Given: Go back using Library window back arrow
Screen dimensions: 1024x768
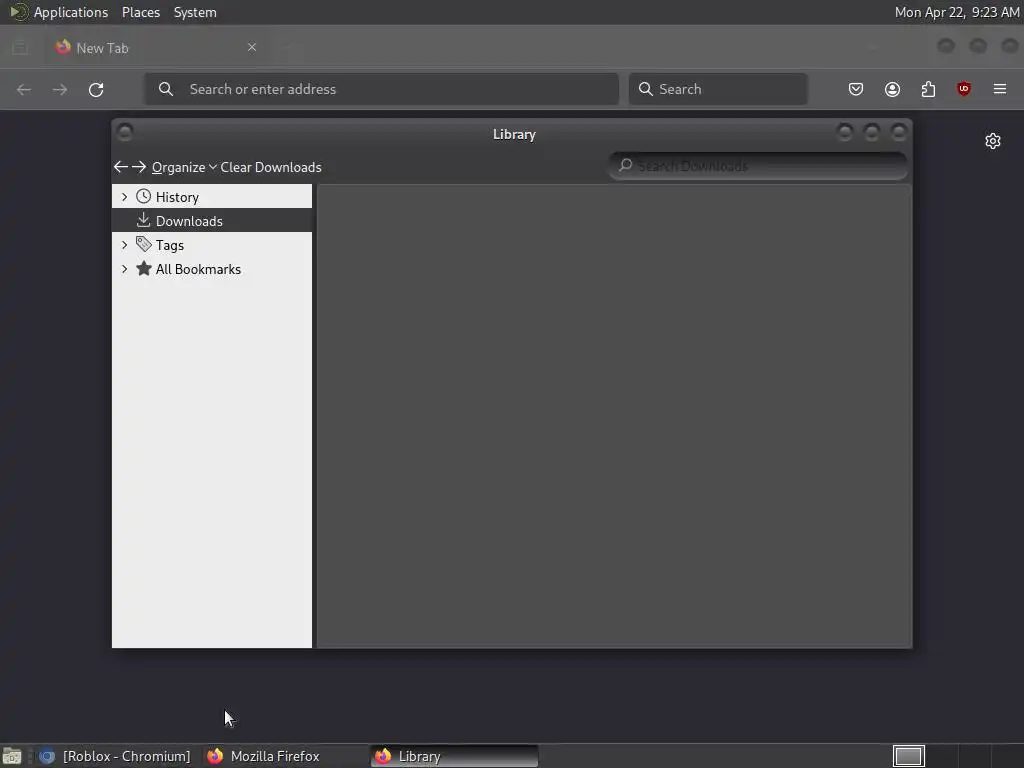Looking at the screenshot, I should coord(120,167).
